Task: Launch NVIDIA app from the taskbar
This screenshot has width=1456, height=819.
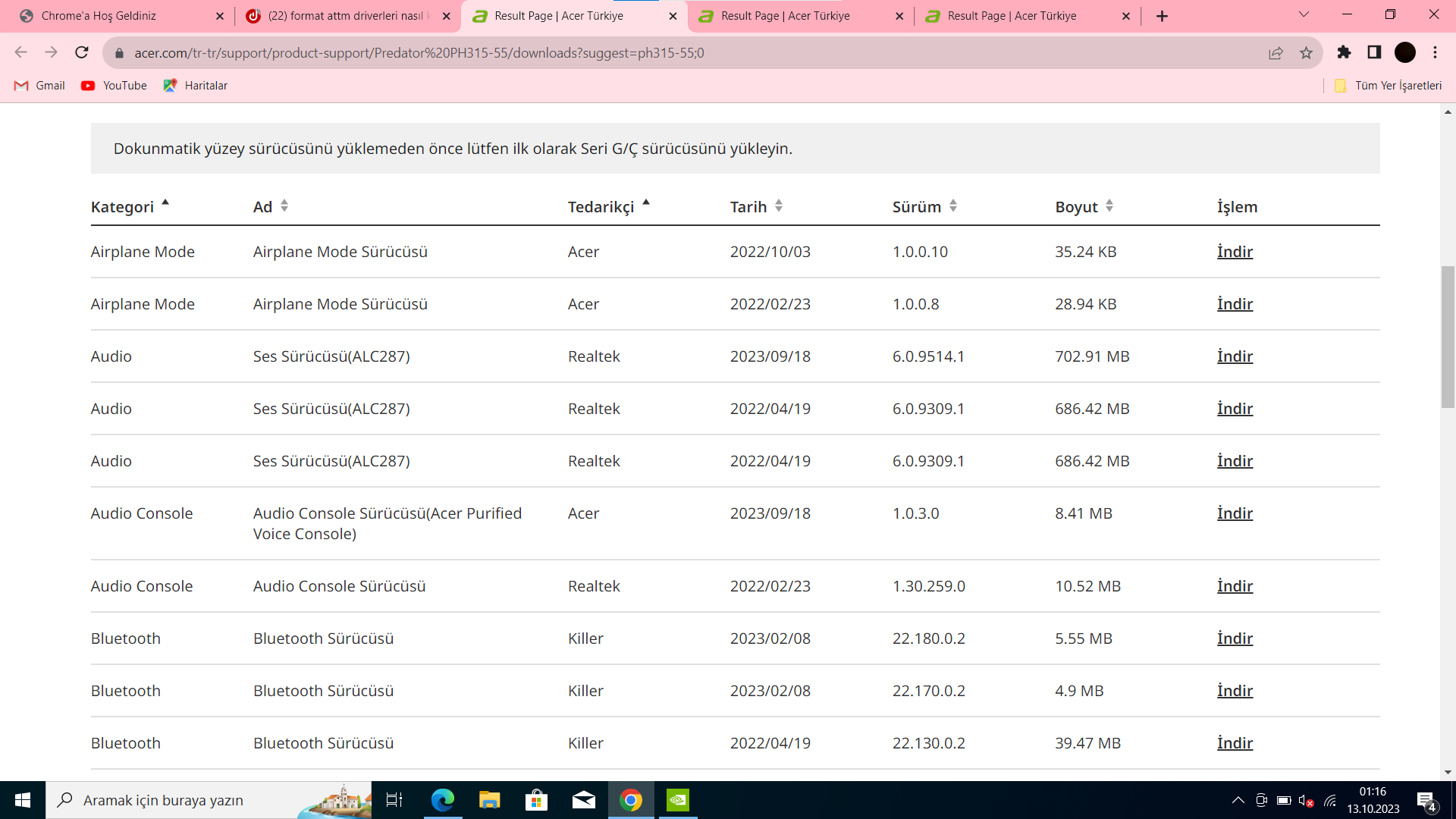Action: (x=678, y=800)
